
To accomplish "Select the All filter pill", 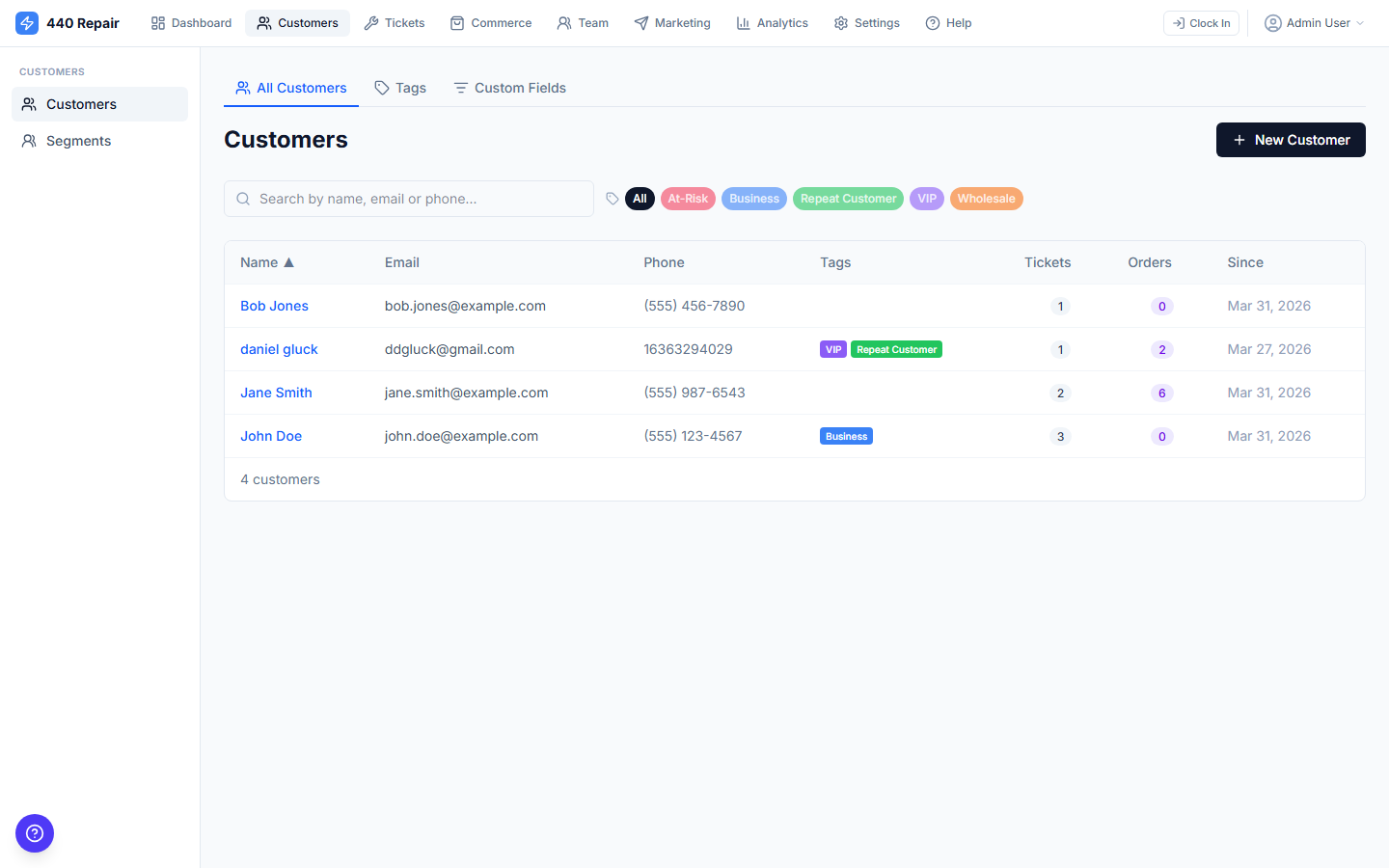I will (x=640, y=198).
